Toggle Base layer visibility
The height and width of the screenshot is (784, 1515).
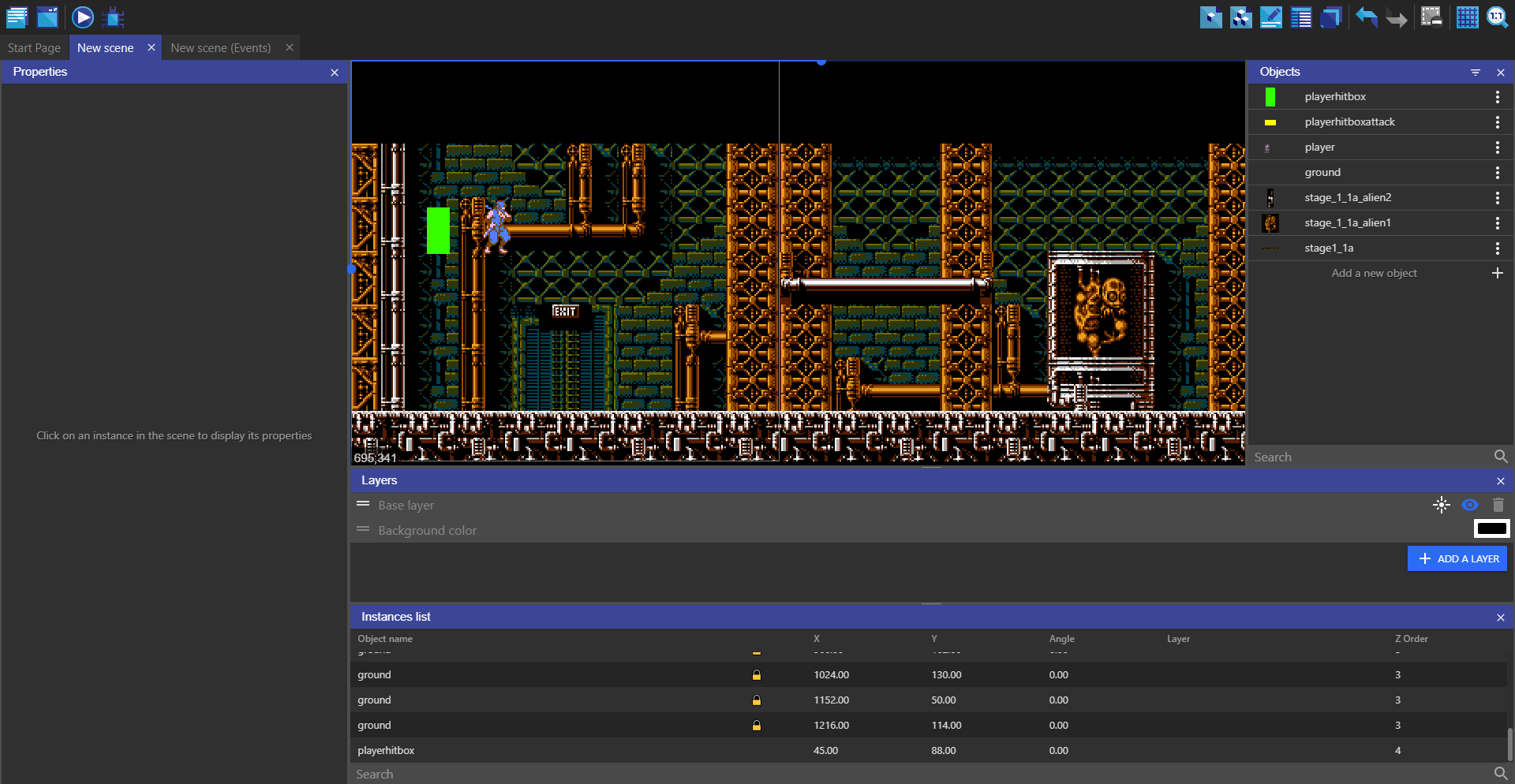point(1469,505)
